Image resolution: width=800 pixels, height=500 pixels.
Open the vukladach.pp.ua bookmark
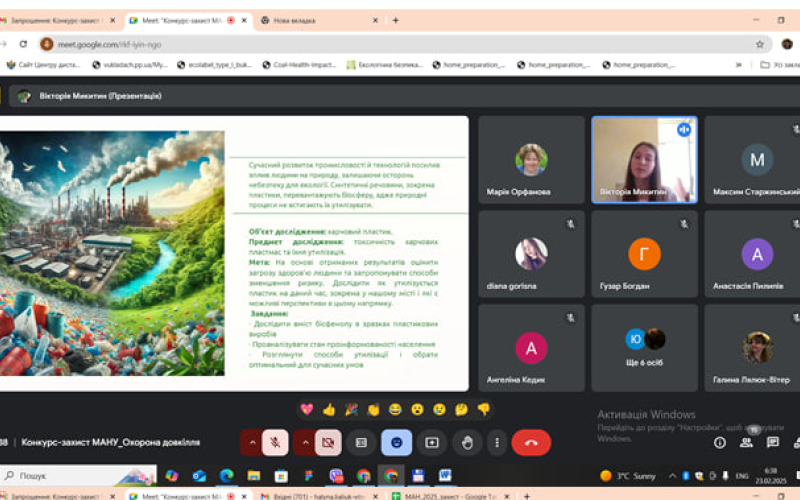[130, 65]
